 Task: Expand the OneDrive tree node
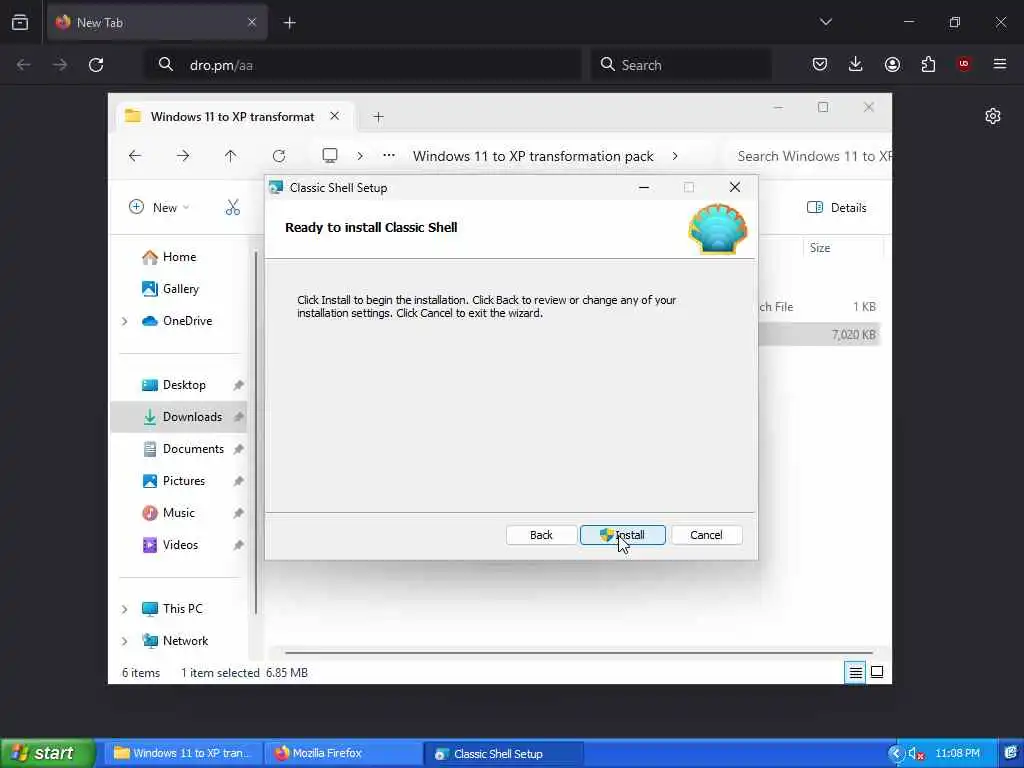point(125,321)
